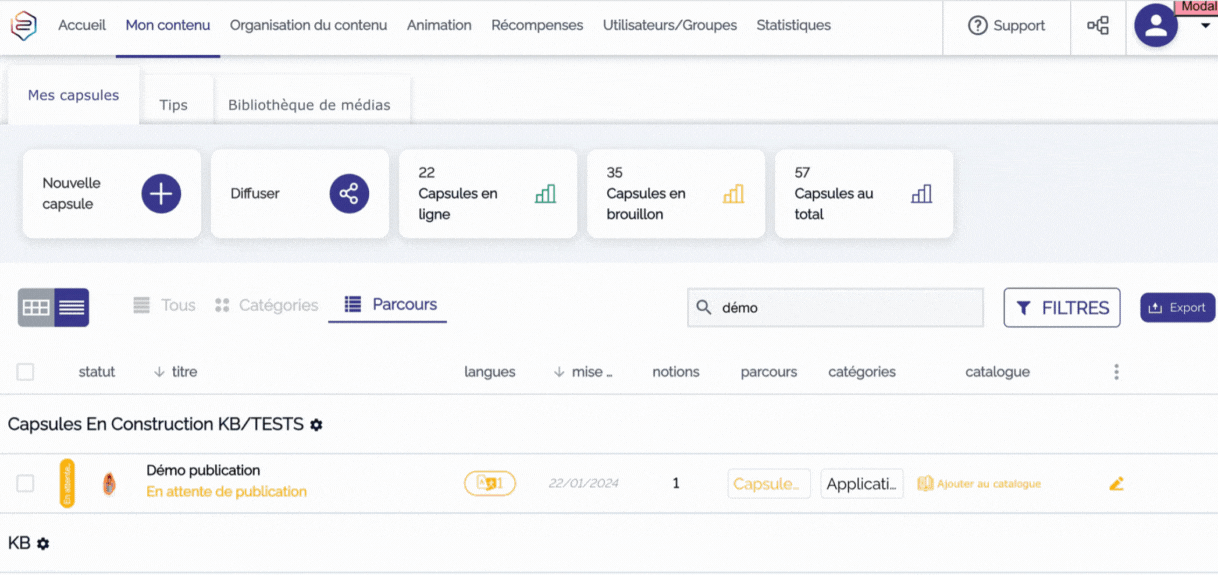This screenshot has width=1218, height=575.
Task: Switch to grid view layout icon
Action: tap(36, 308)
